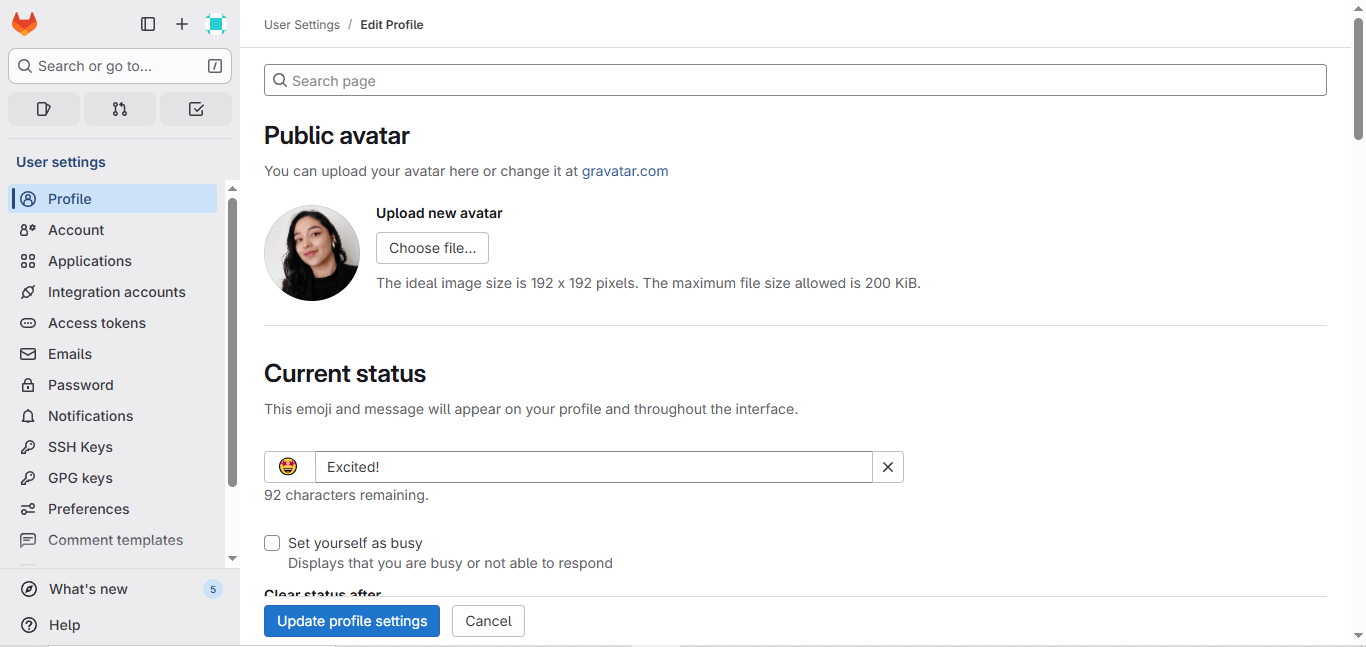
Task: Click the Choose file... button
Action: click(x=432, y=248)
